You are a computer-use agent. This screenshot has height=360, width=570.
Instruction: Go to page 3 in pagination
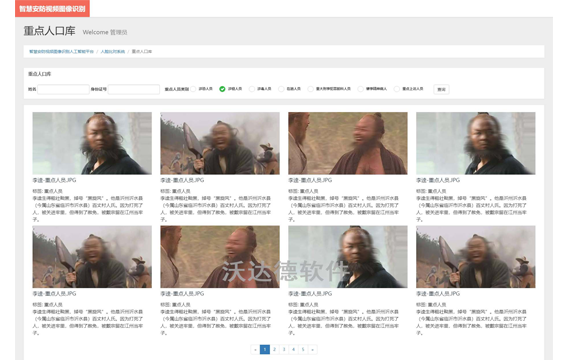[x=284, y=349]
